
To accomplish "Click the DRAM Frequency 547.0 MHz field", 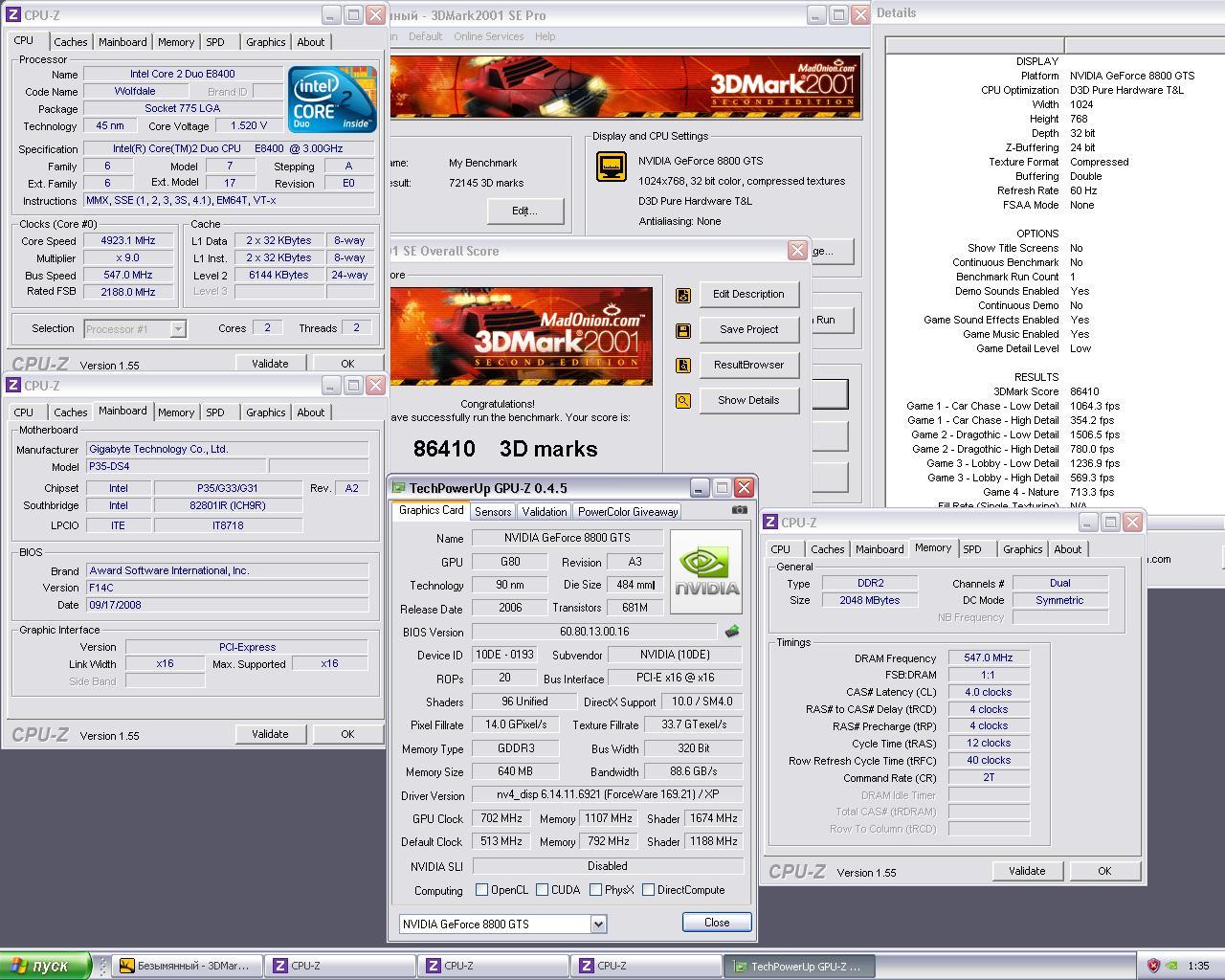I will (989, 658).
